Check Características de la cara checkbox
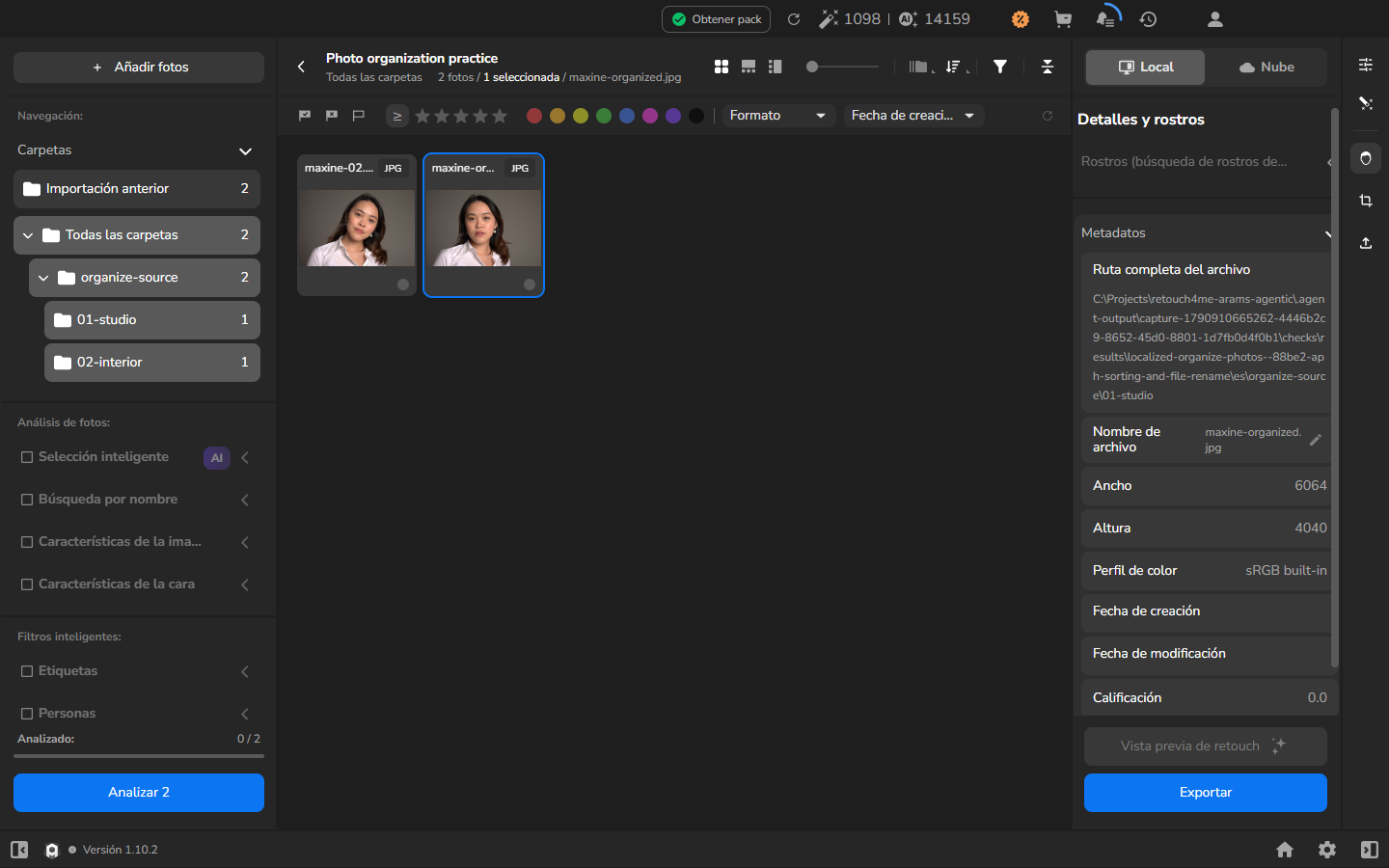 [27, 584]
